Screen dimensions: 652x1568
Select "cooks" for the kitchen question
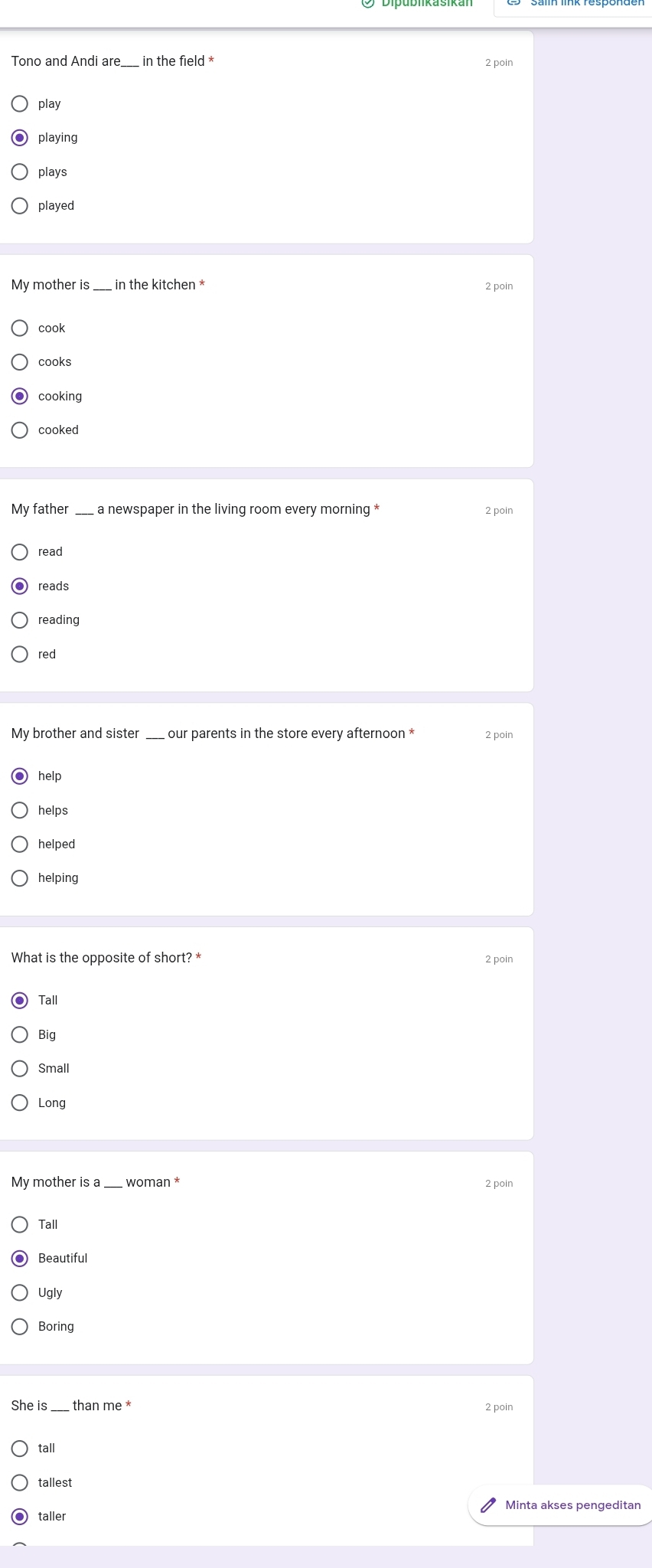click(x=20, y=361)
